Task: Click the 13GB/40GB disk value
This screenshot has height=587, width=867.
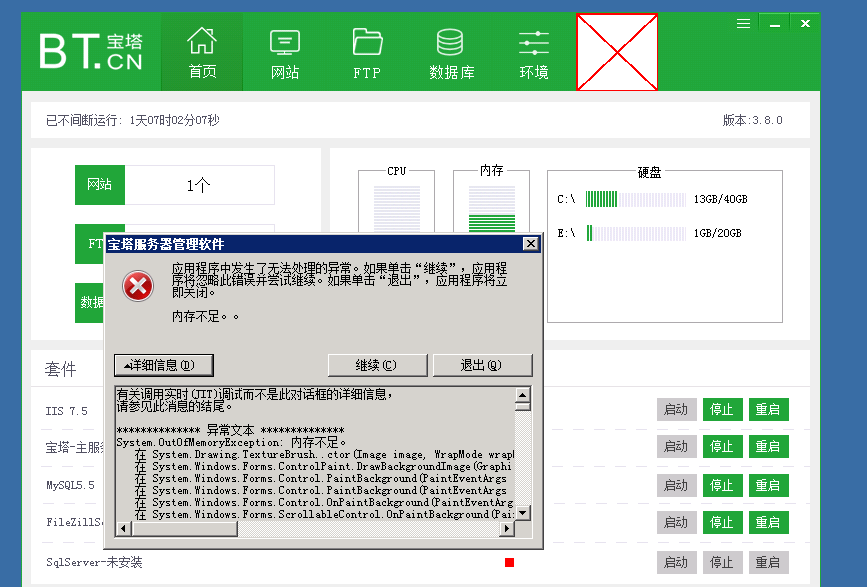Action: [720, 199]
